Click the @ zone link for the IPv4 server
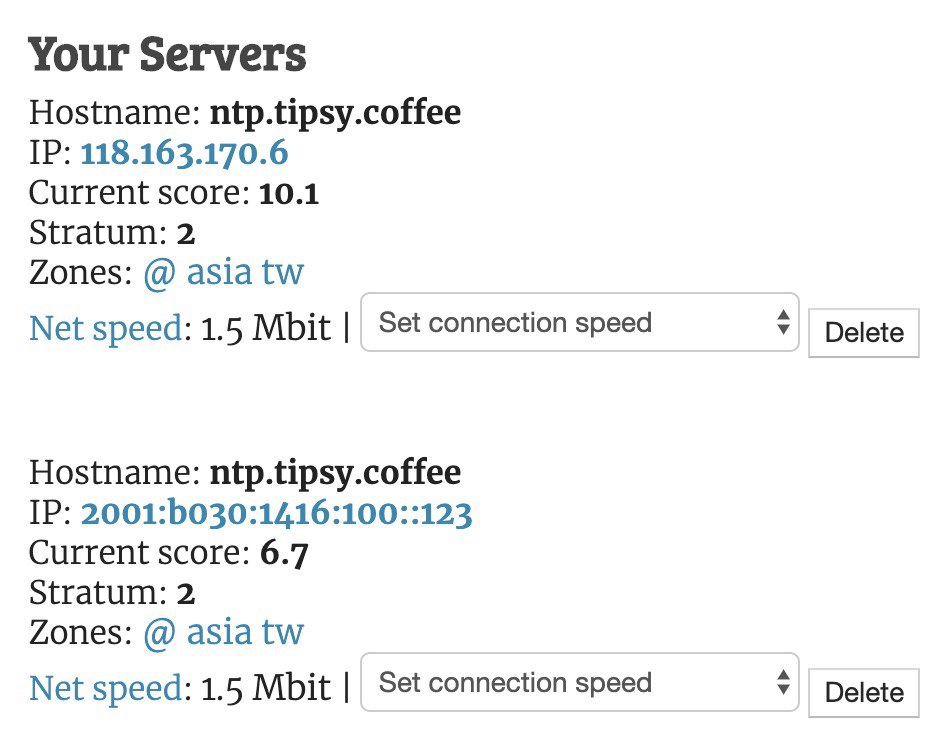Viewport: 936px width, 744px height. (x=159, y=272)
